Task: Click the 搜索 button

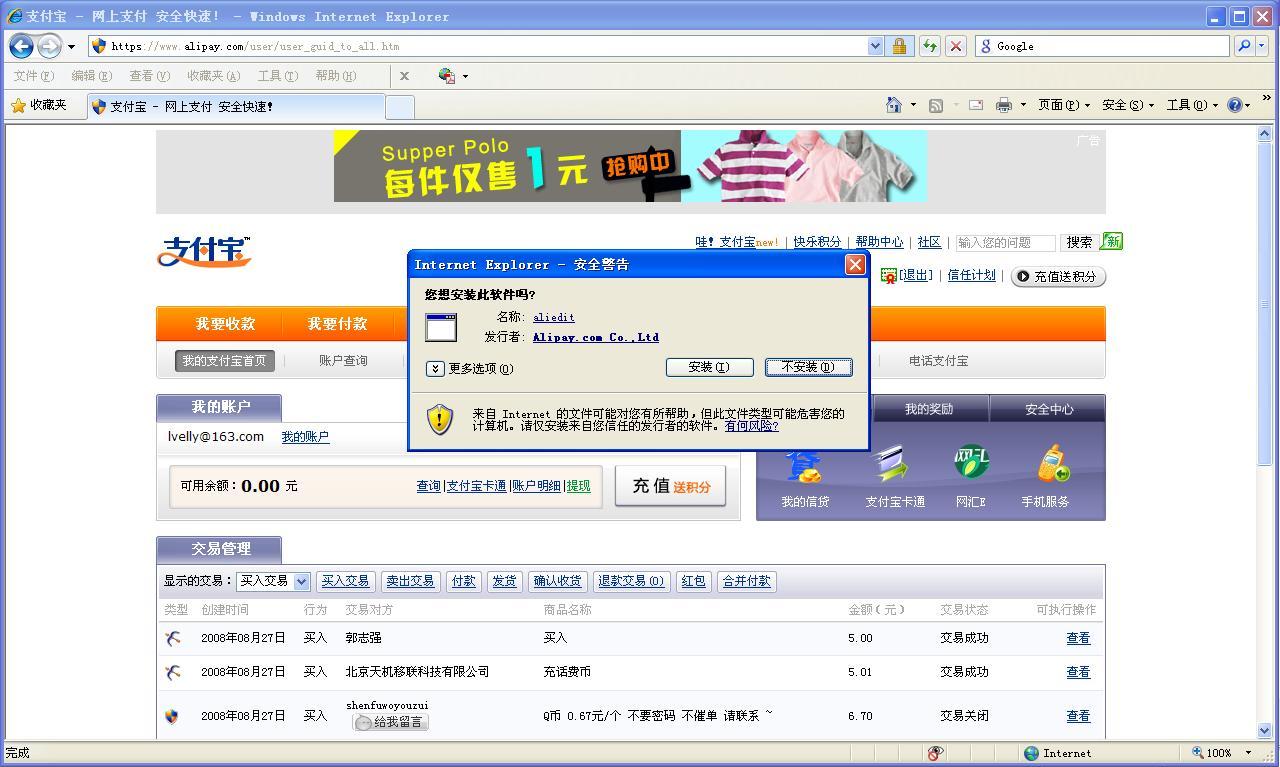Action: (1079, 242)
